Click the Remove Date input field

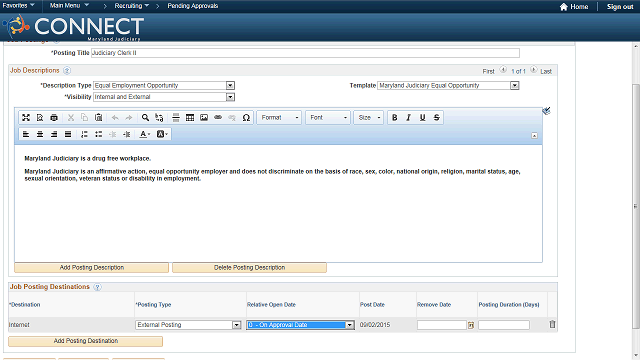pyautogui.click(x=442, y=325)
